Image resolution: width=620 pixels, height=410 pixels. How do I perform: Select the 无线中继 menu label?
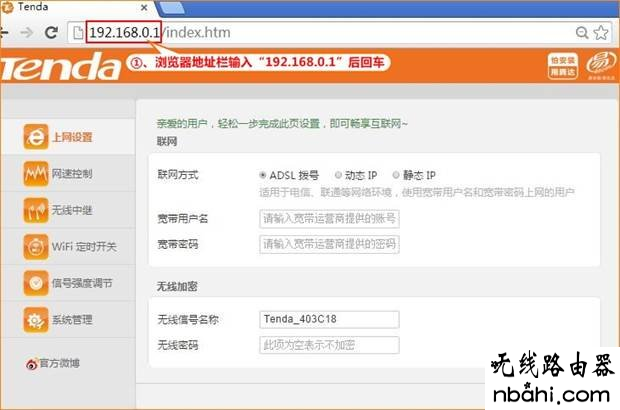pos(72,210)
